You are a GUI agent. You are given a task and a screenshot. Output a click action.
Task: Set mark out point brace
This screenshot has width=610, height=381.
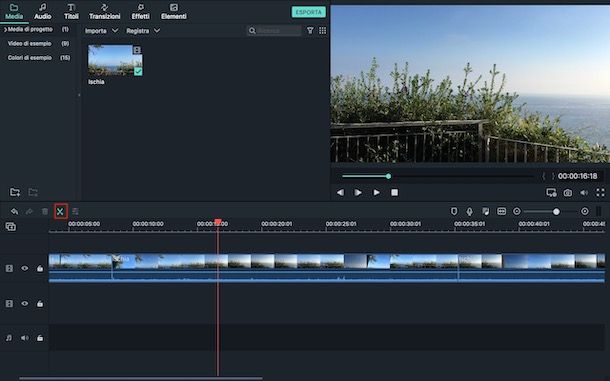[553, 176]
